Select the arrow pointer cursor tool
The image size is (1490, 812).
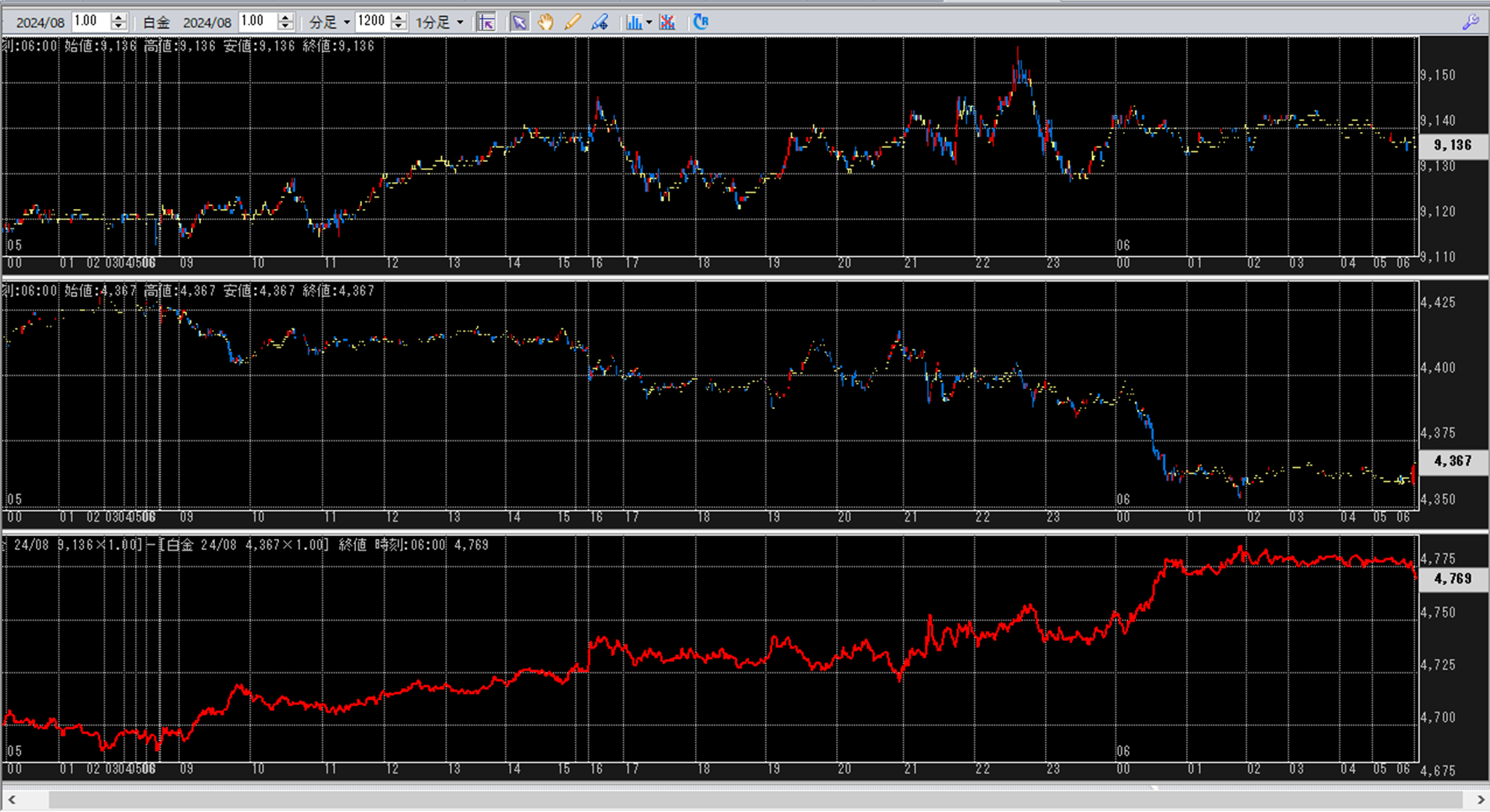519,22
